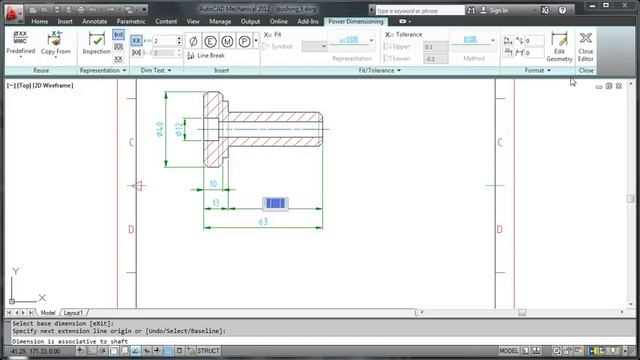Open the Add-Ins ribbon tab
Image resolution: width=640 pixels, height=360 pixels.
(x=308, y=21)
